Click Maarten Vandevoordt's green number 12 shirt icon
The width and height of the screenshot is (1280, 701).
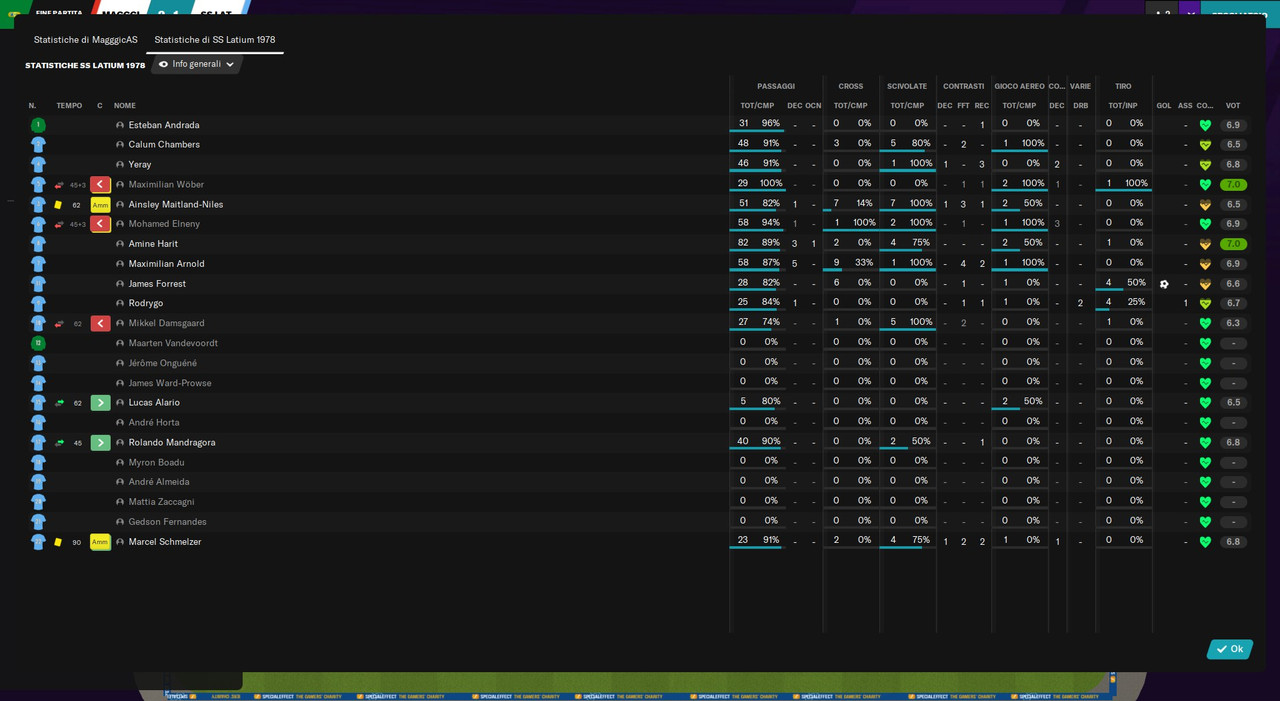pos(38,343)
